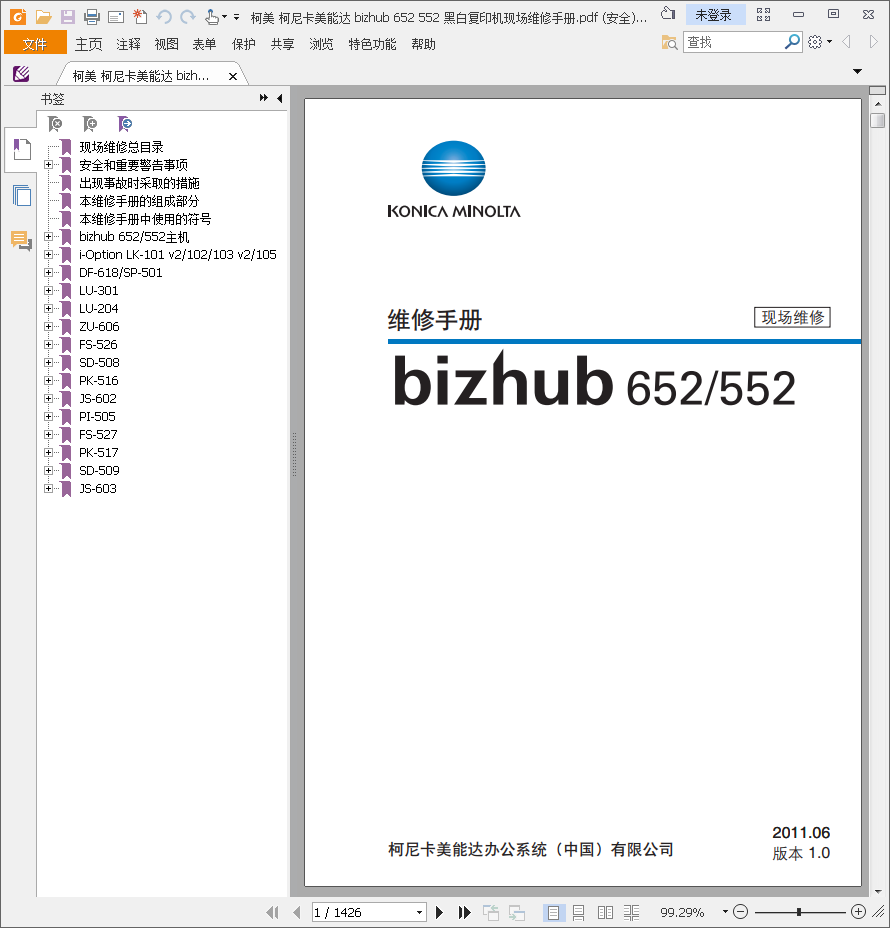The image size is (890, 928).
Task: Select the 本维修手册中使用的符号 bookmark
Action: [145, 219]
